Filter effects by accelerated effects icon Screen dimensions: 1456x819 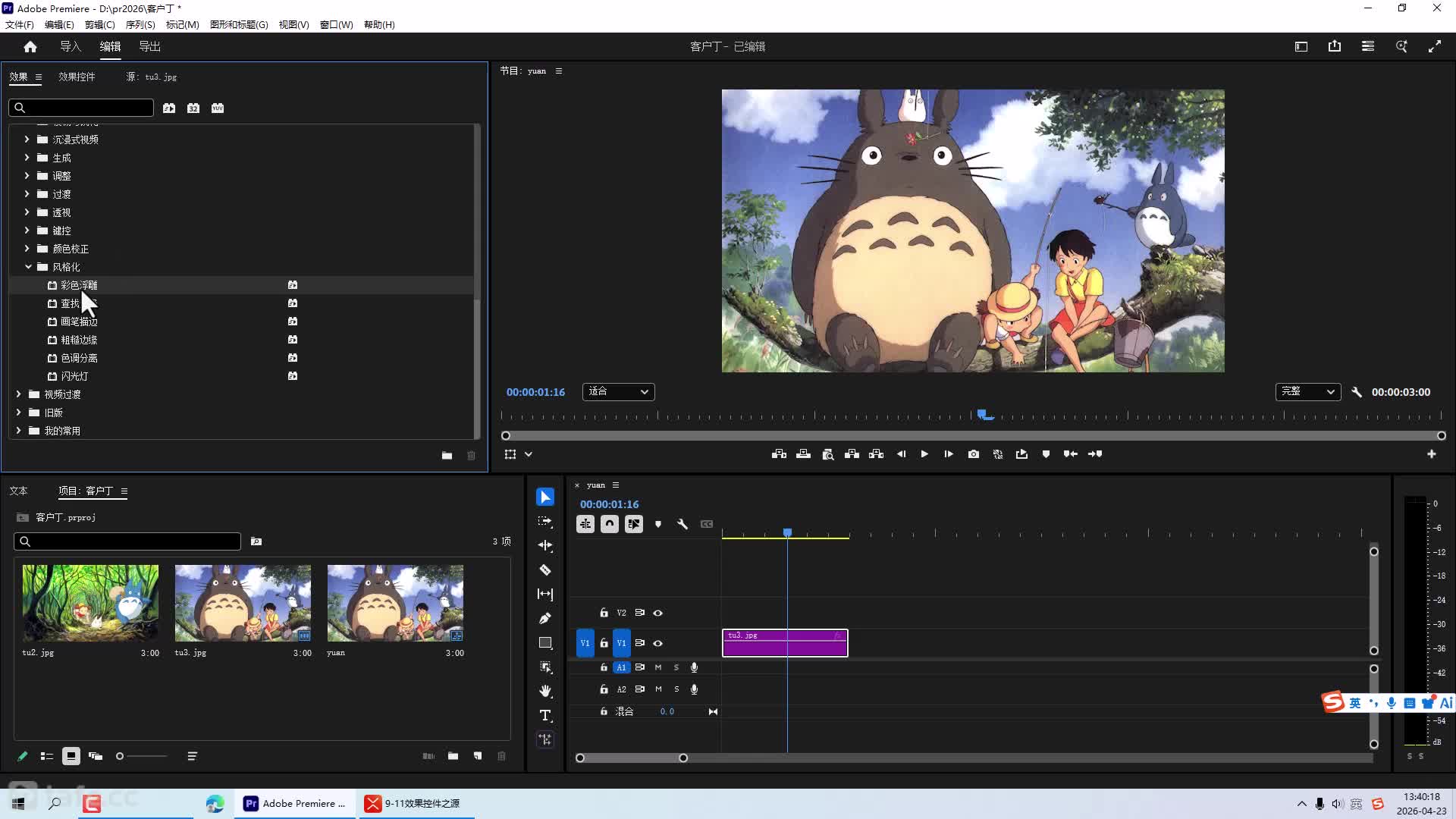tap(169, 108)
